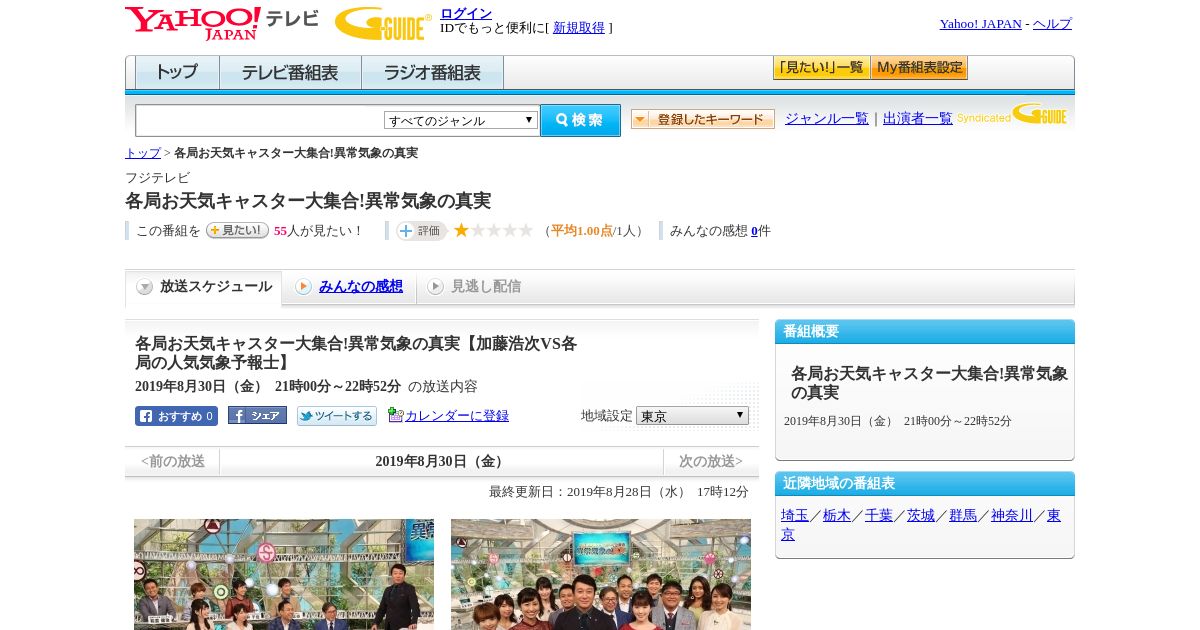
Task: Click the fifth gray rating star
Action: coord(526,230)
